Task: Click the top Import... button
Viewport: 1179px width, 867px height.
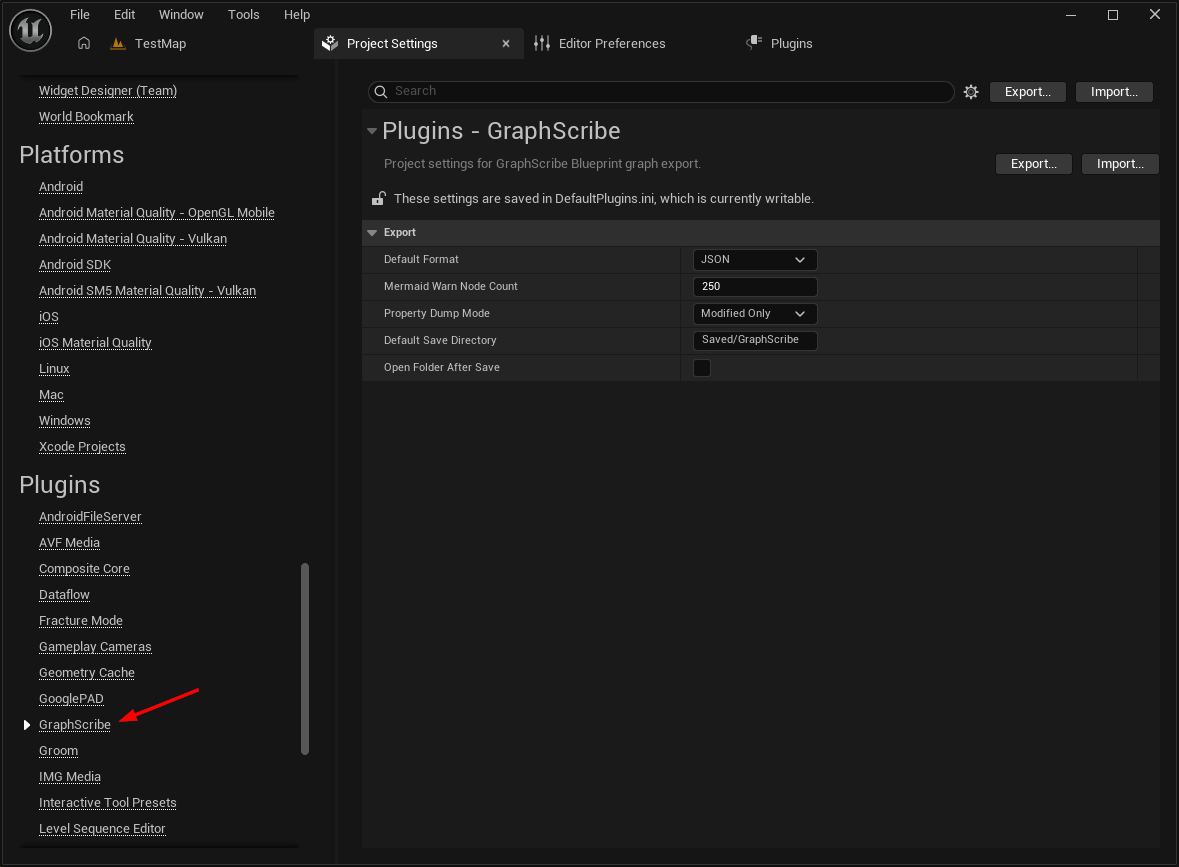Action: pos(1114,92)
